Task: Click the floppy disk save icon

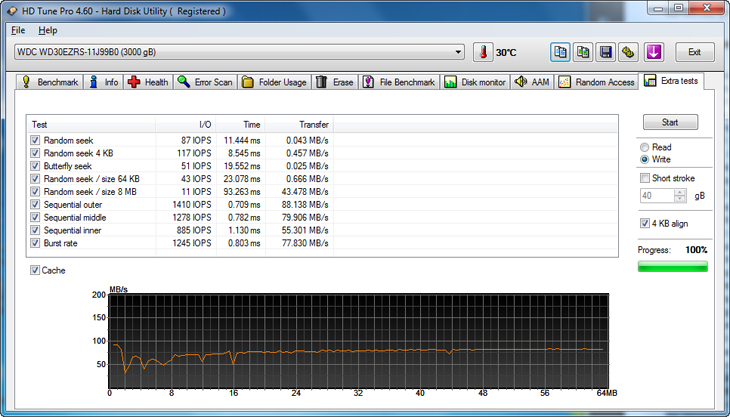Action: coord(605,52)
